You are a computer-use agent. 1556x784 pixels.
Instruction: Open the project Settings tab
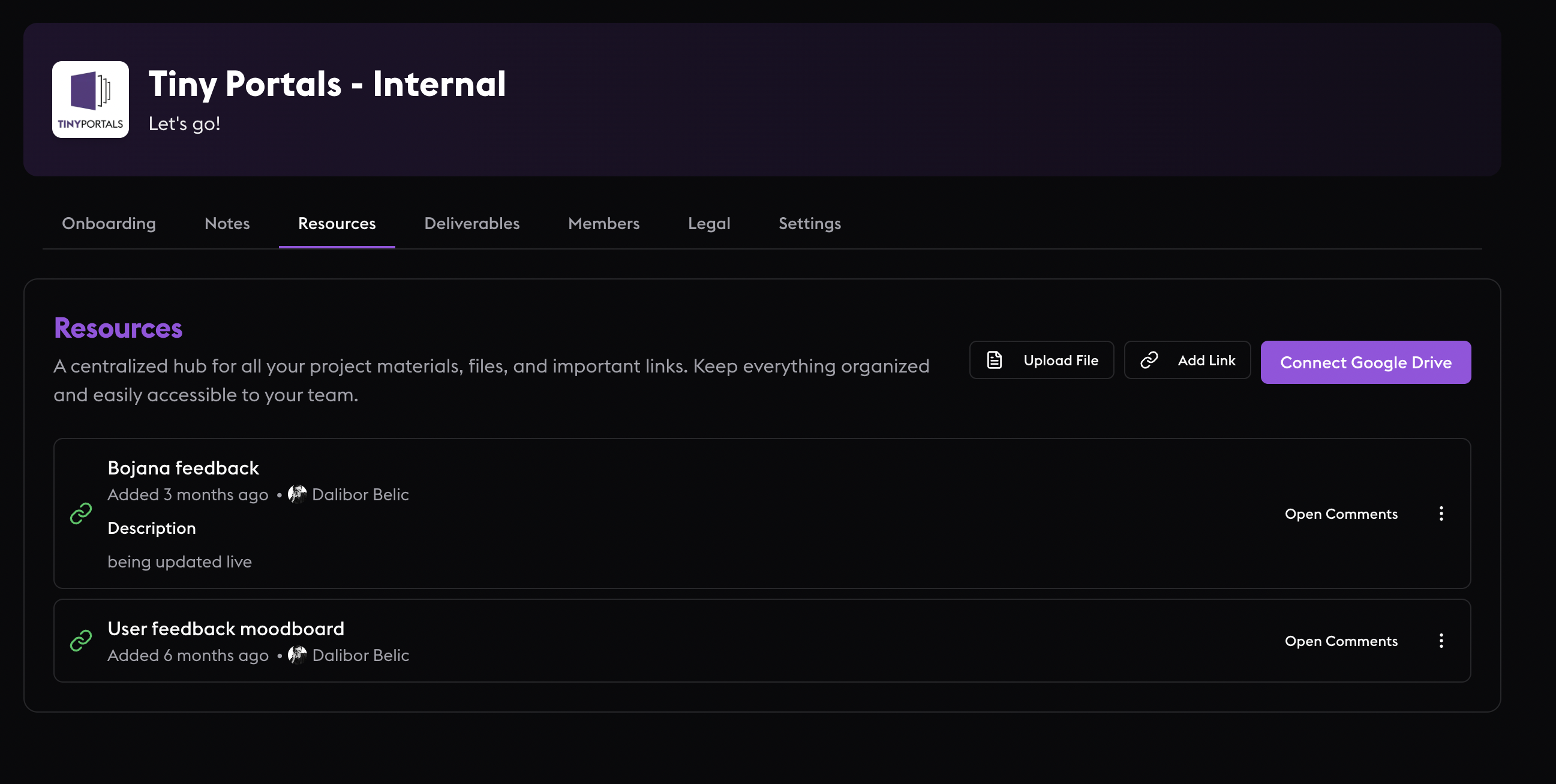(809, 223)
